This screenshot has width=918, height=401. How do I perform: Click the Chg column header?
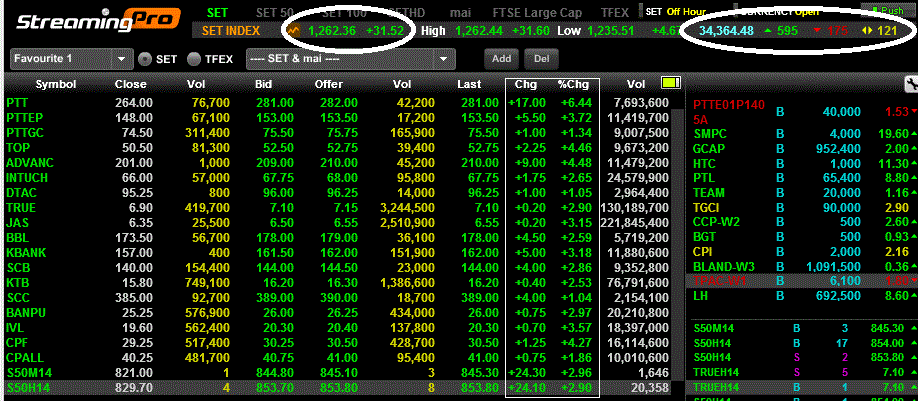526,84
